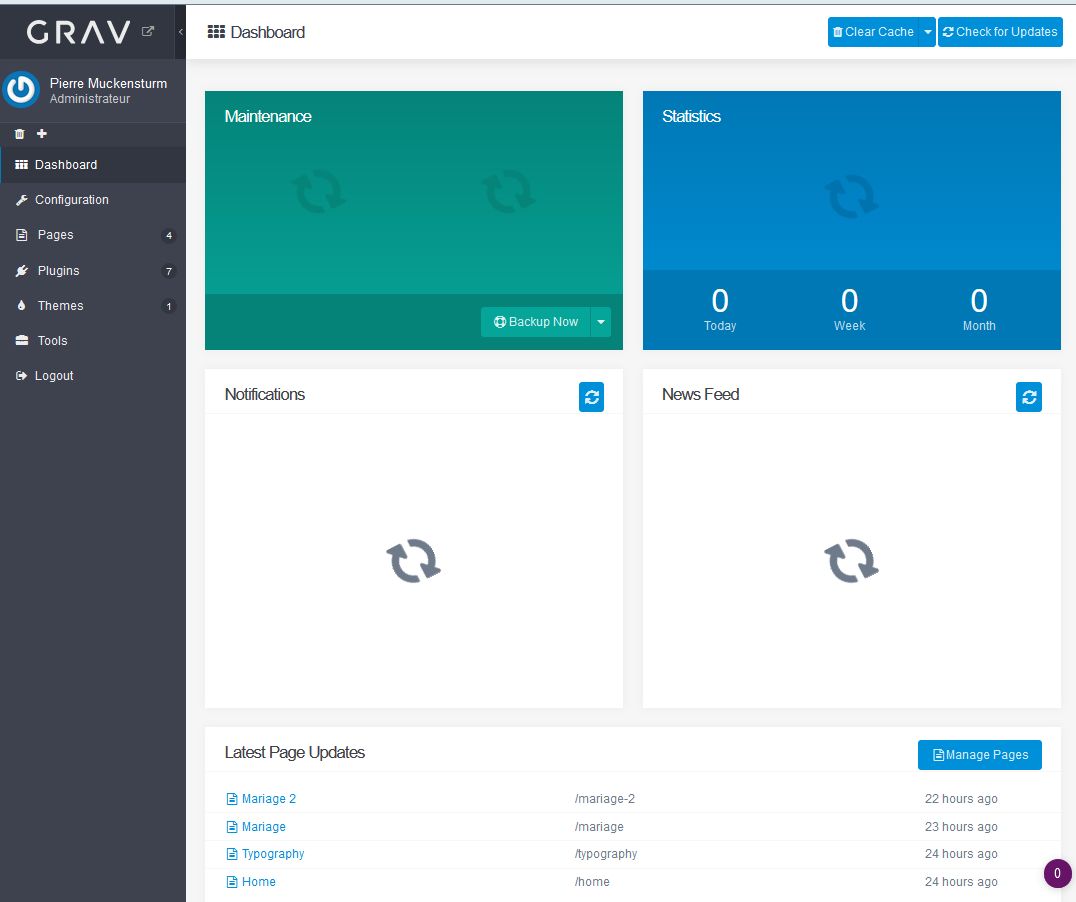Click the plus icon to add new

click(42, 133)
